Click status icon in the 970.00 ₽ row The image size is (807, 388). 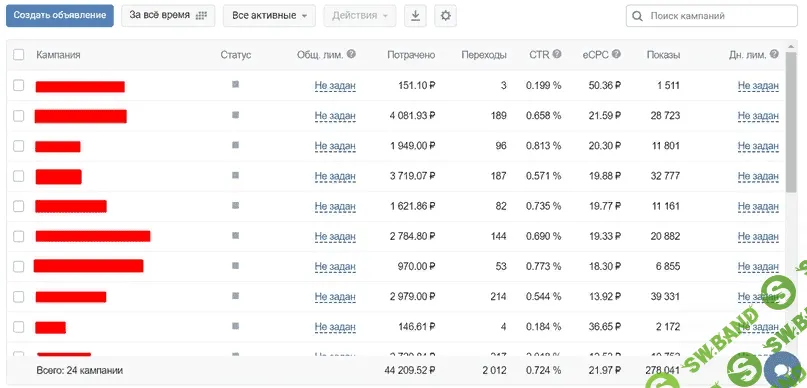coord(235,266)
